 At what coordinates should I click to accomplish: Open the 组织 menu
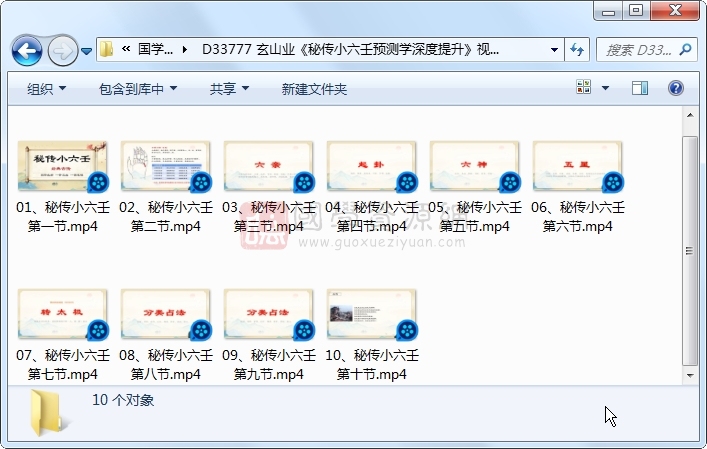click(x=46, y=89)
